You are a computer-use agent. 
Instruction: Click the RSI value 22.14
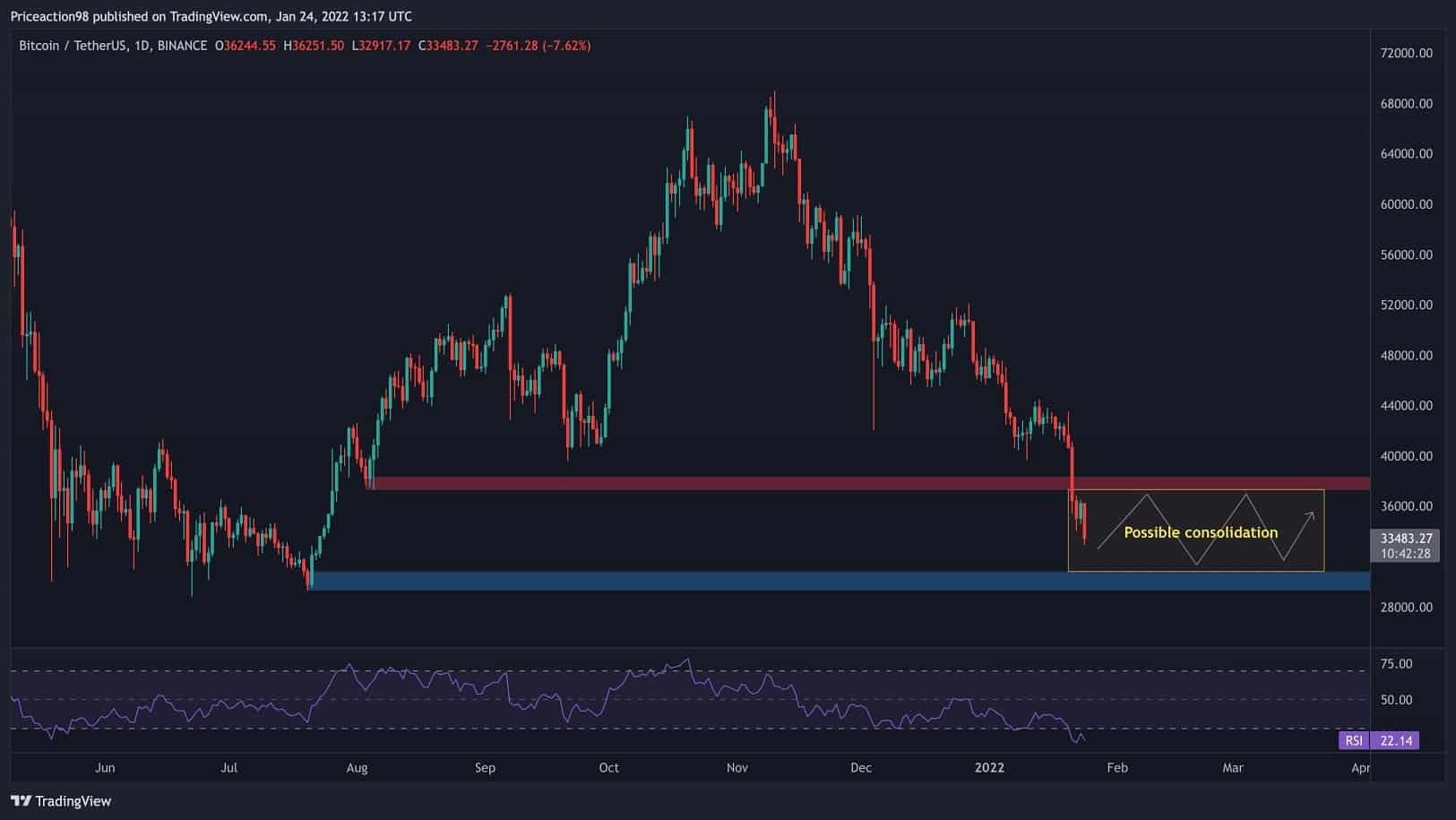[1396, 740]
